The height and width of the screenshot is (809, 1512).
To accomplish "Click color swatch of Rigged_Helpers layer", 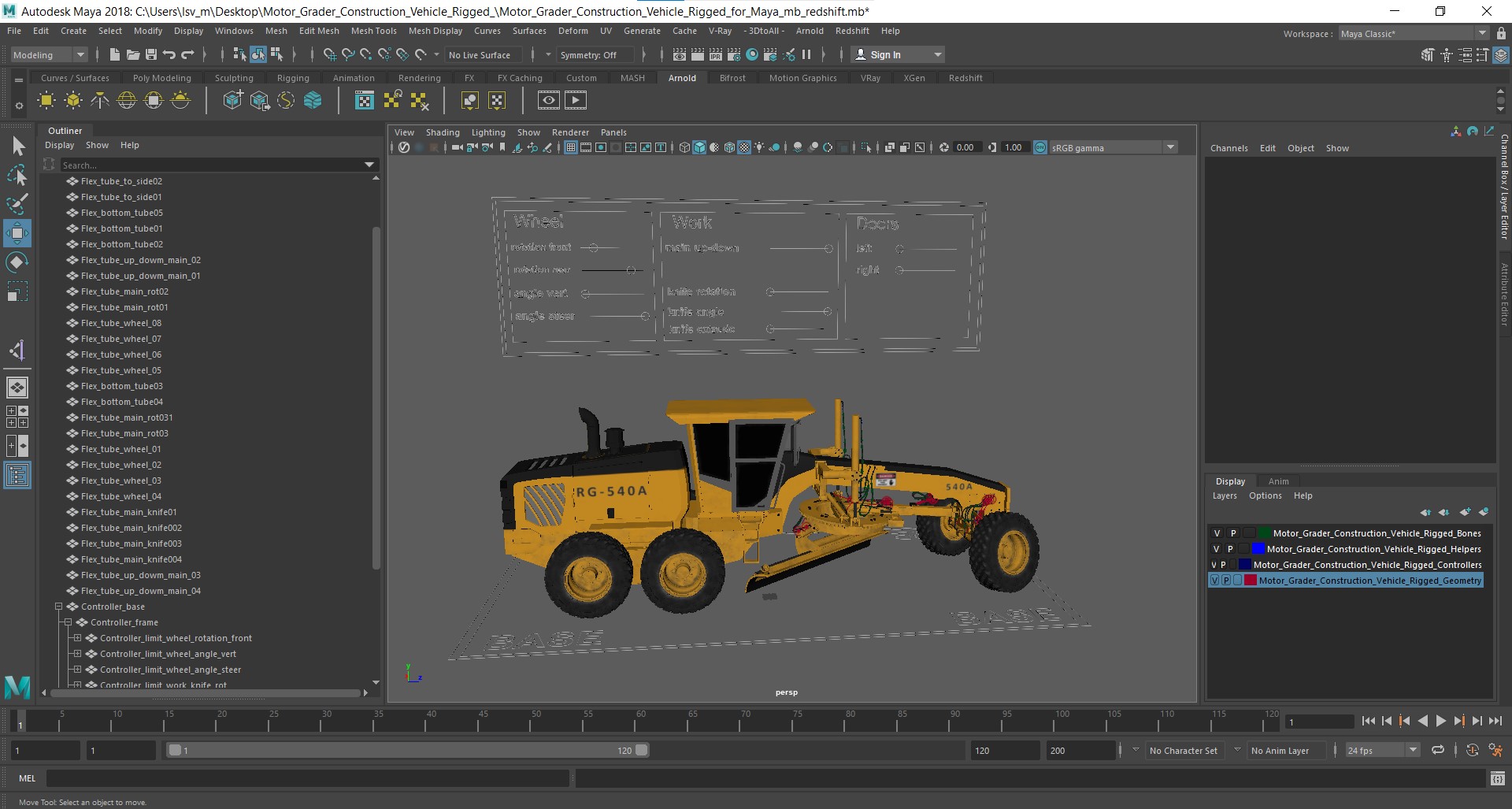I will click(x=1258, y=549).
